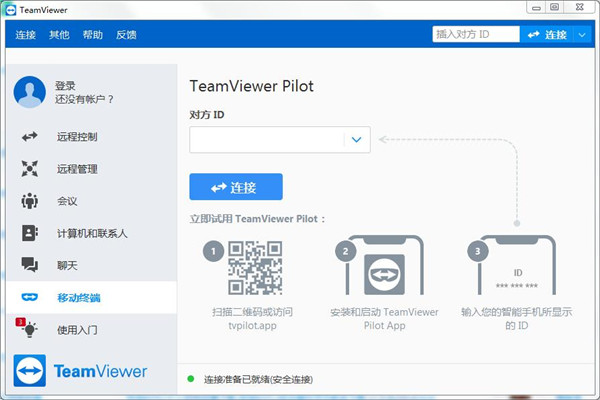The width and height of the screenshot is (600, 400).
Task: Select the 移动终端 AR glasses icon
Action: pos(29,297)
